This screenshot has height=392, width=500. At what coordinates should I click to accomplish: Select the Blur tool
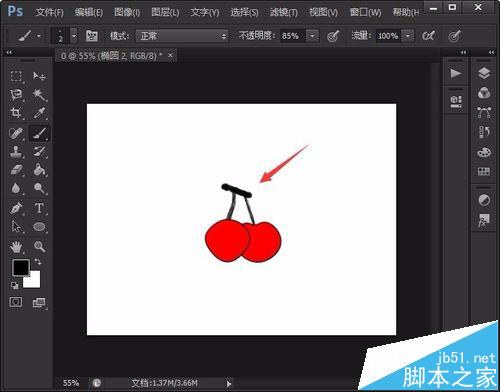coord(16,188)
